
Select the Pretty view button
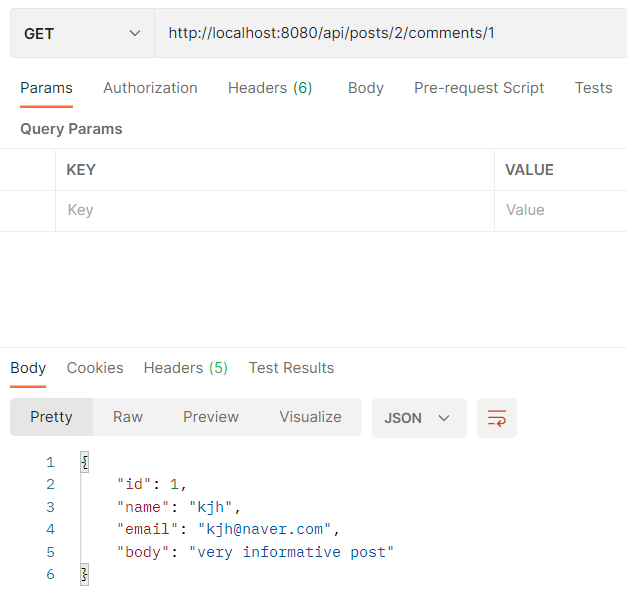point(52,417)
